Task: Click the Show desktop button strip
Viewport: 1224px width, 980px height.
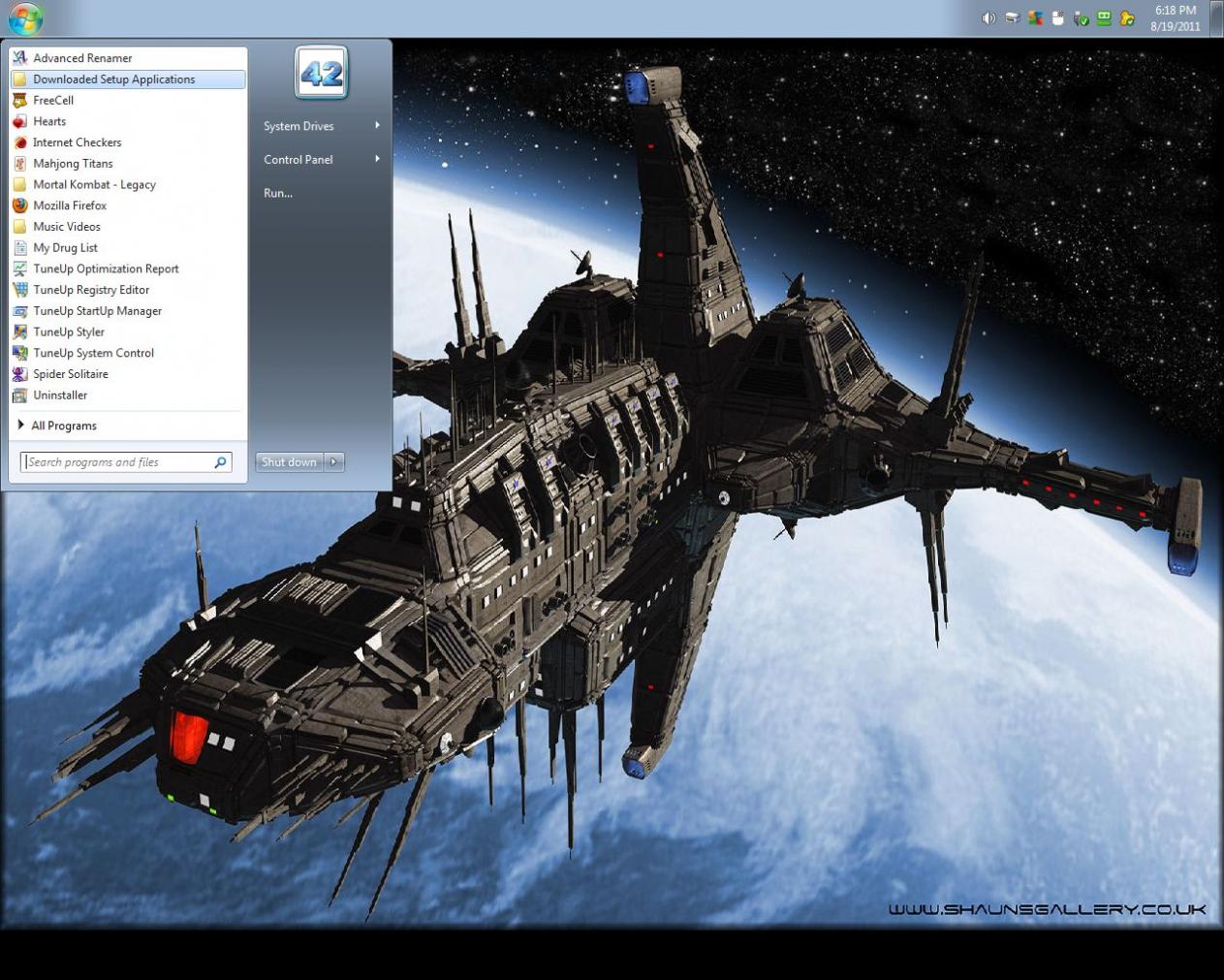Action: [x=1217, y=18]
